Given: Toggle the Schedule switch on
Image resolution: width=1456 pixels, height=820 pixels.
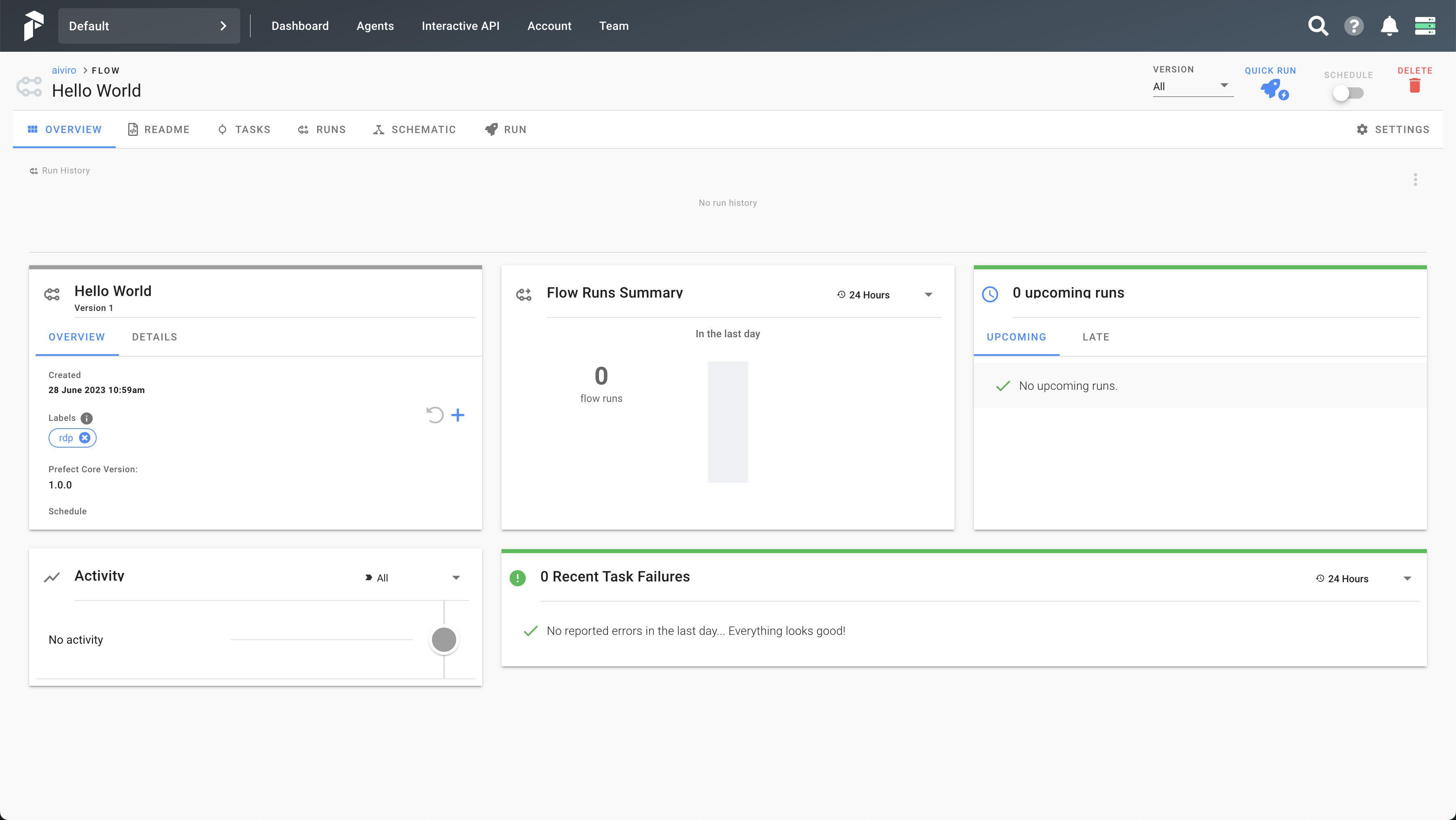Looking at the screenshot, I should click(1348, 93).
